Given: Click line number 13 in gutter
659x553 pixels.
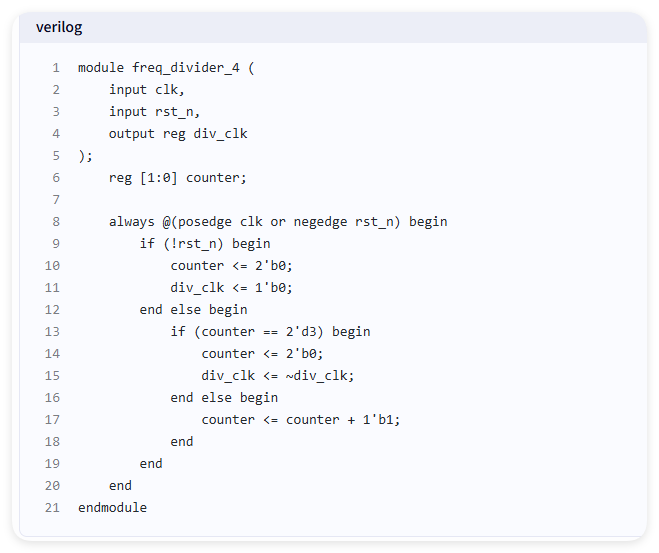Looking at the screenshot, I should click(53, 332).
